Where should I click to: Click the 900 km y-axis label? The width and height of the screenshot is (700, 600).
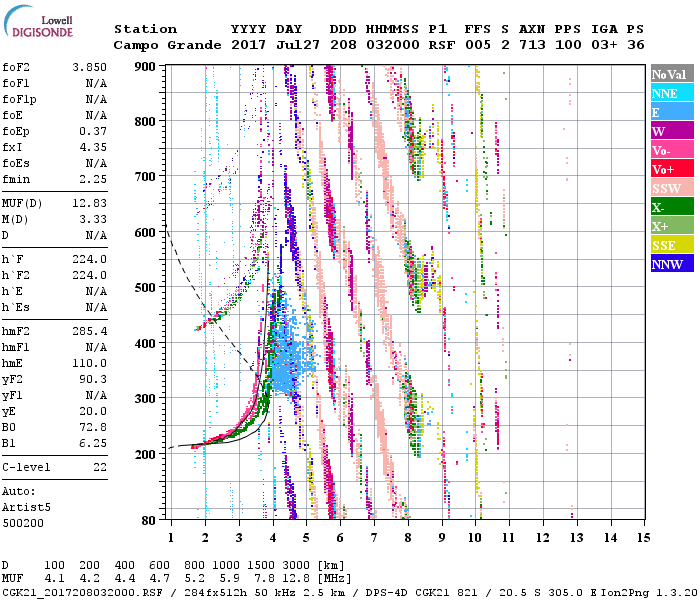(x=145, y=67)
